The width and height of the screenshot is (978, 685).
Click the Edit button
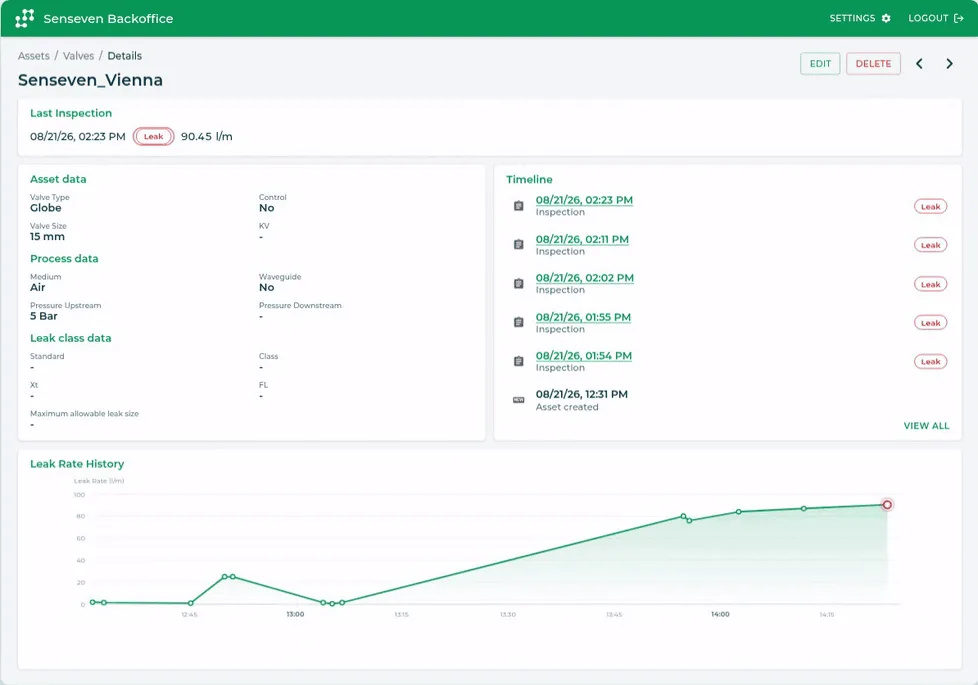coord(820,64)
